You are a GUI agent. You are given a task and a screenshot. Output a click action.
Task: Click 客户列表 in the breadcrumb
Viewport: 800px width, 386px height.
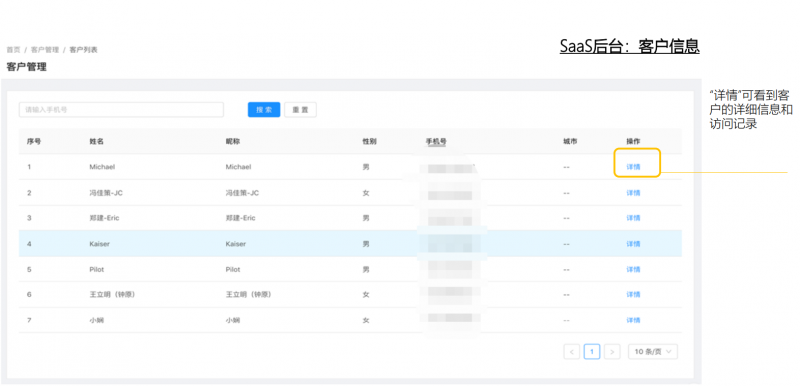pyautogui.click(x=83, y=49)
